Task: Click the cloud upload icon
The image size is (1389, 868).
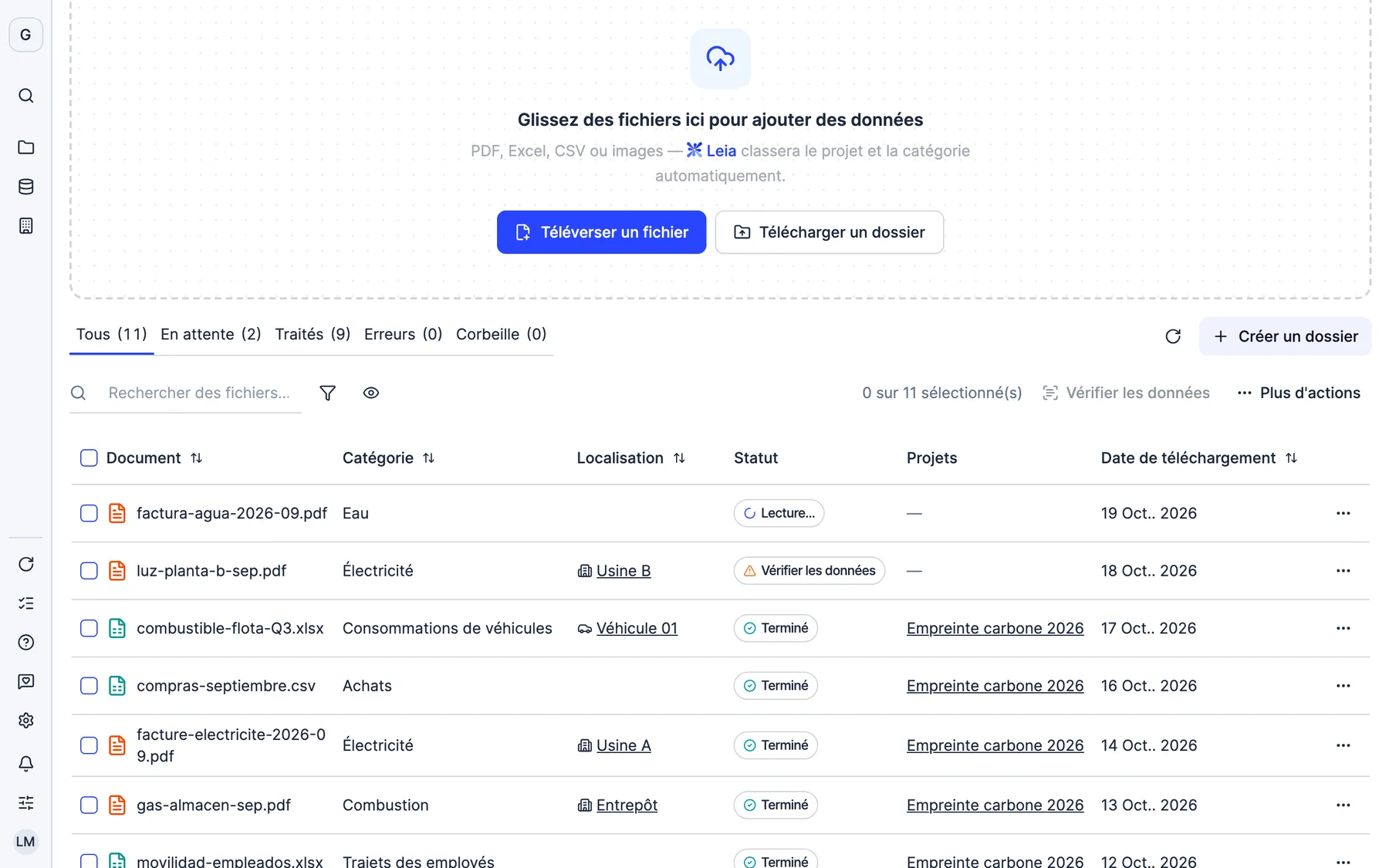Action: coord(720,59)
